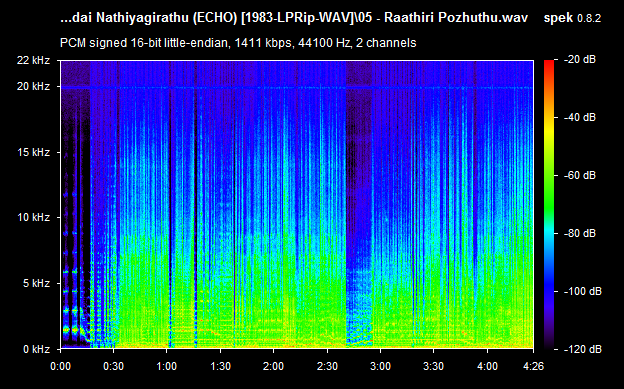Click the horizontal 20 kHz line in the spectrogram
624x389 pixels.
[x=296, y=87]
